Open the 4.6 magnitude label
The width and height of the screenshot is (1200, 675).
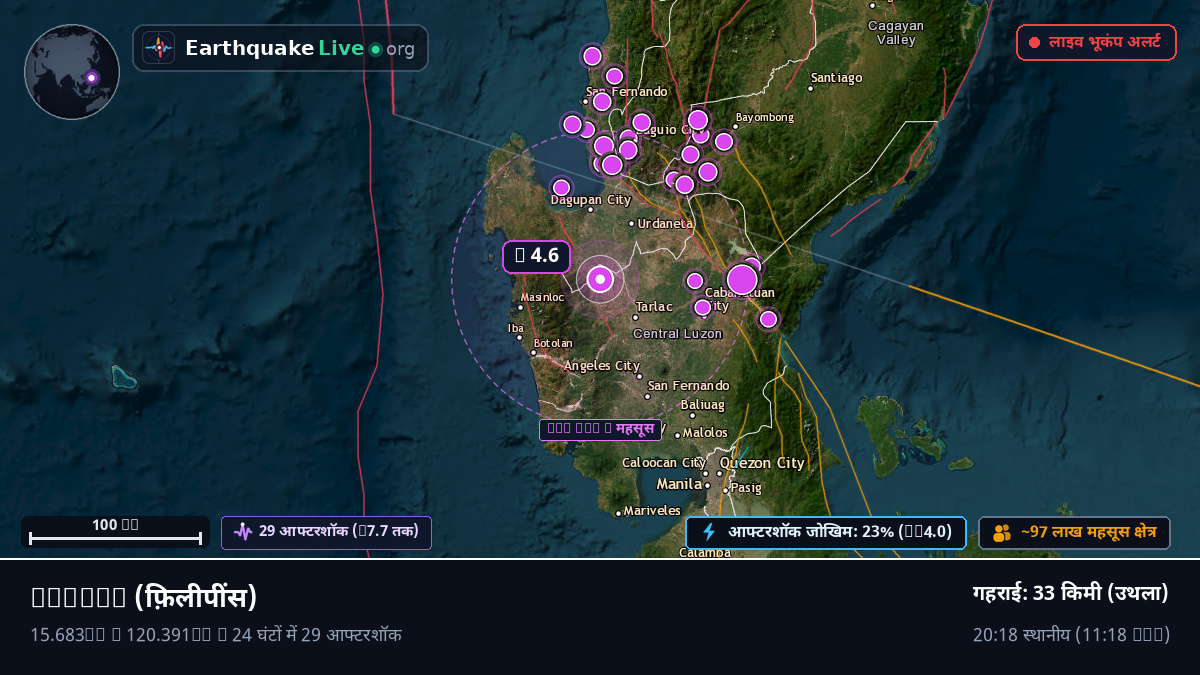point(536,256)
